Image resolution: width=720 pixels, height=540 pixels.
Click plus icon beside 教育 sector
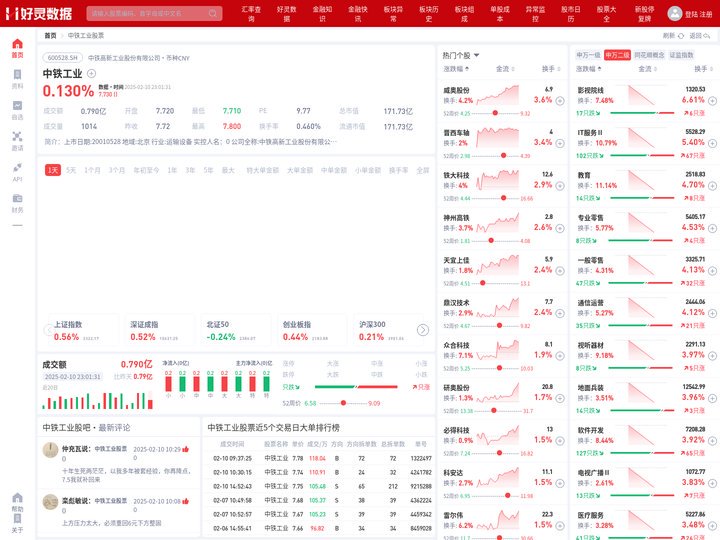pos(712,186)
